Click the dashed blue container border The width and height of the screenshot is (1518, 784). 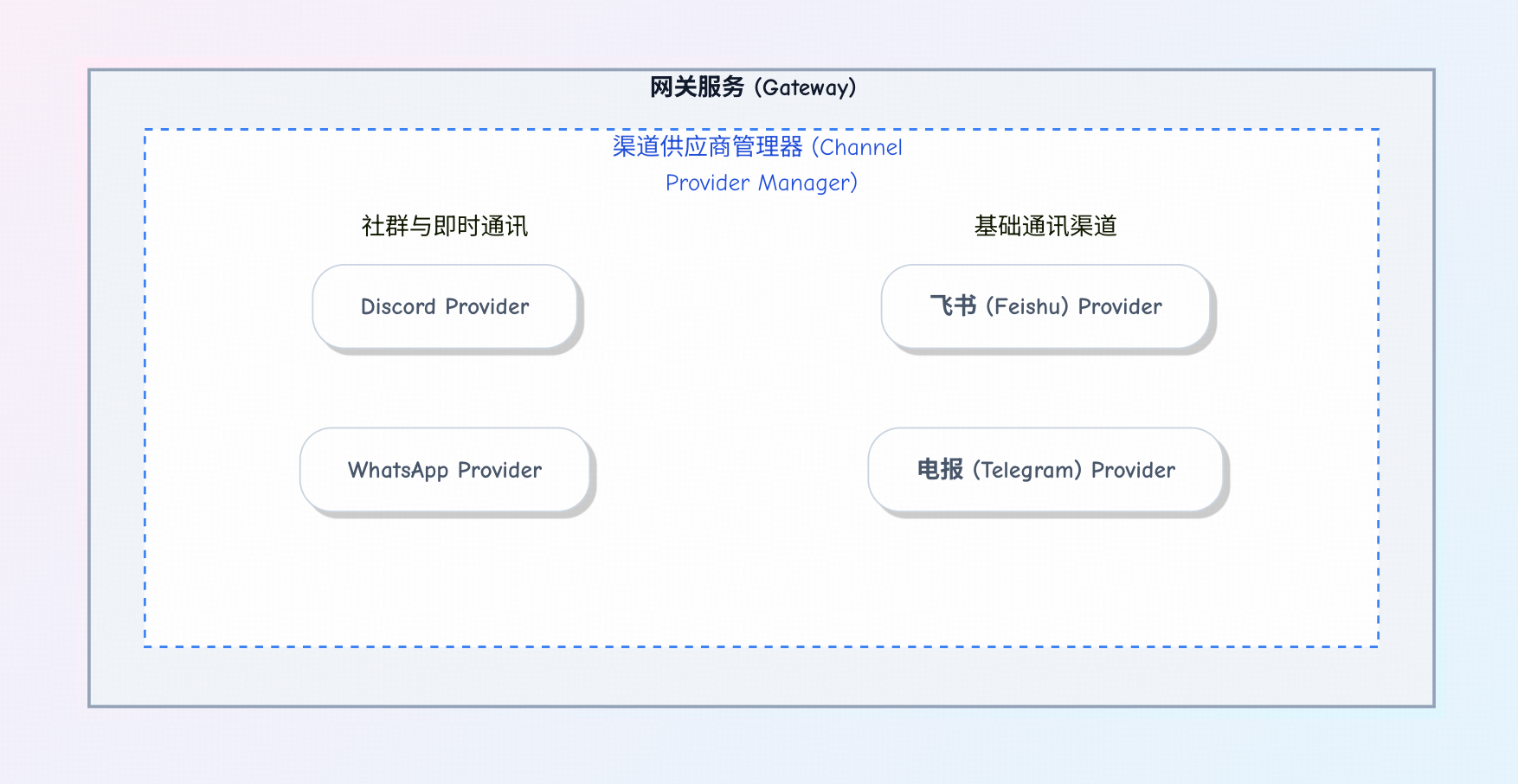(x=145, y=389)
